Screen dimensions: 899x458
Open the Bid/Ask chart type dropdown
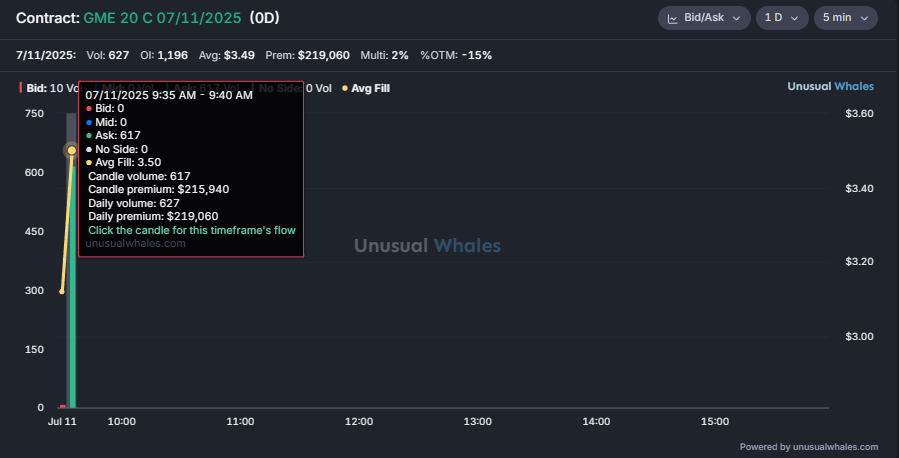[704, 18]
